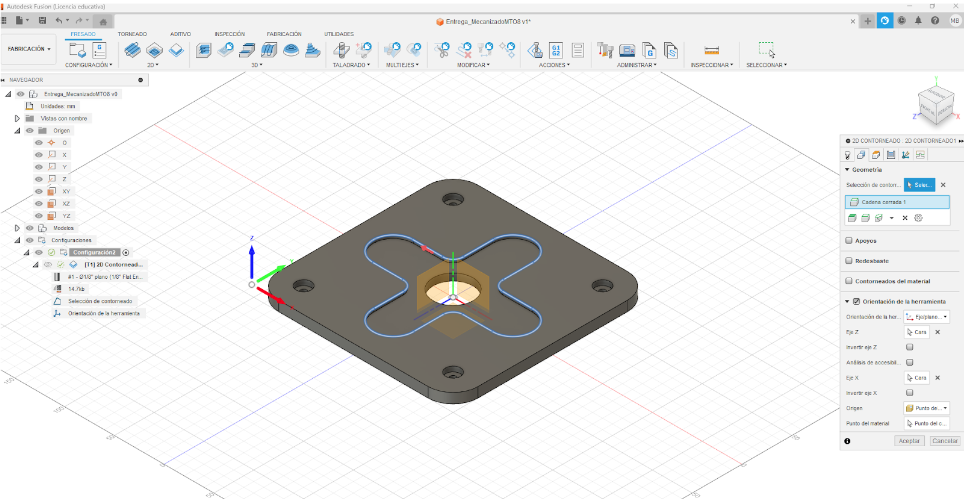Image resolution: width=964 pixels, height=499 pixels.
Task: Click the gear icon under Cadena cerrada 1
Action: click(918, 218)
